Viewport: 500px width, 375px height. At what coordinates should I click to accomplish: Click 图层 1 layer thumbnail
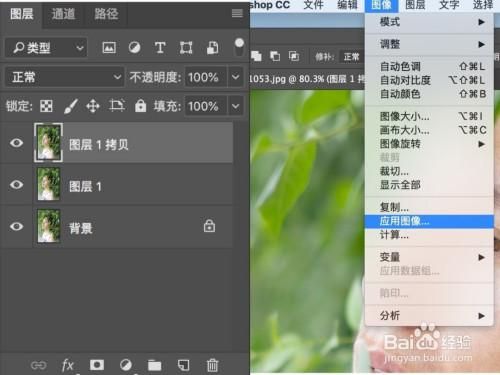click(x=49, y=184)
